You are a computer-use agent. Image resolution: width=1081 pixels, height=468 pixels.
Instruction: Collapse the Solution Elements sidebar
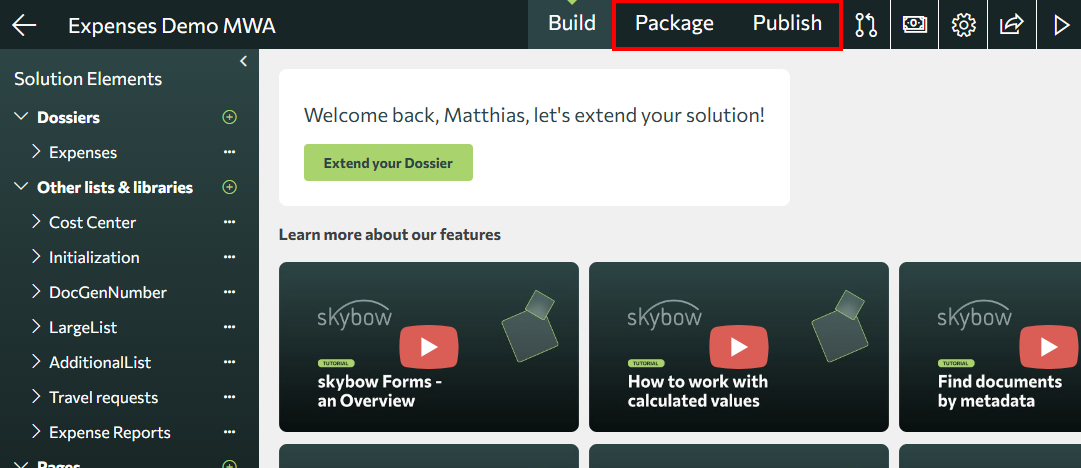(243, 63)
